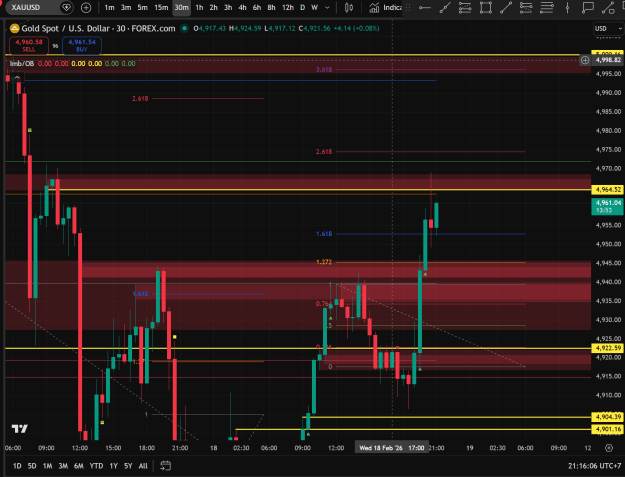Select the two-point trend line tool

click(506, 8)
